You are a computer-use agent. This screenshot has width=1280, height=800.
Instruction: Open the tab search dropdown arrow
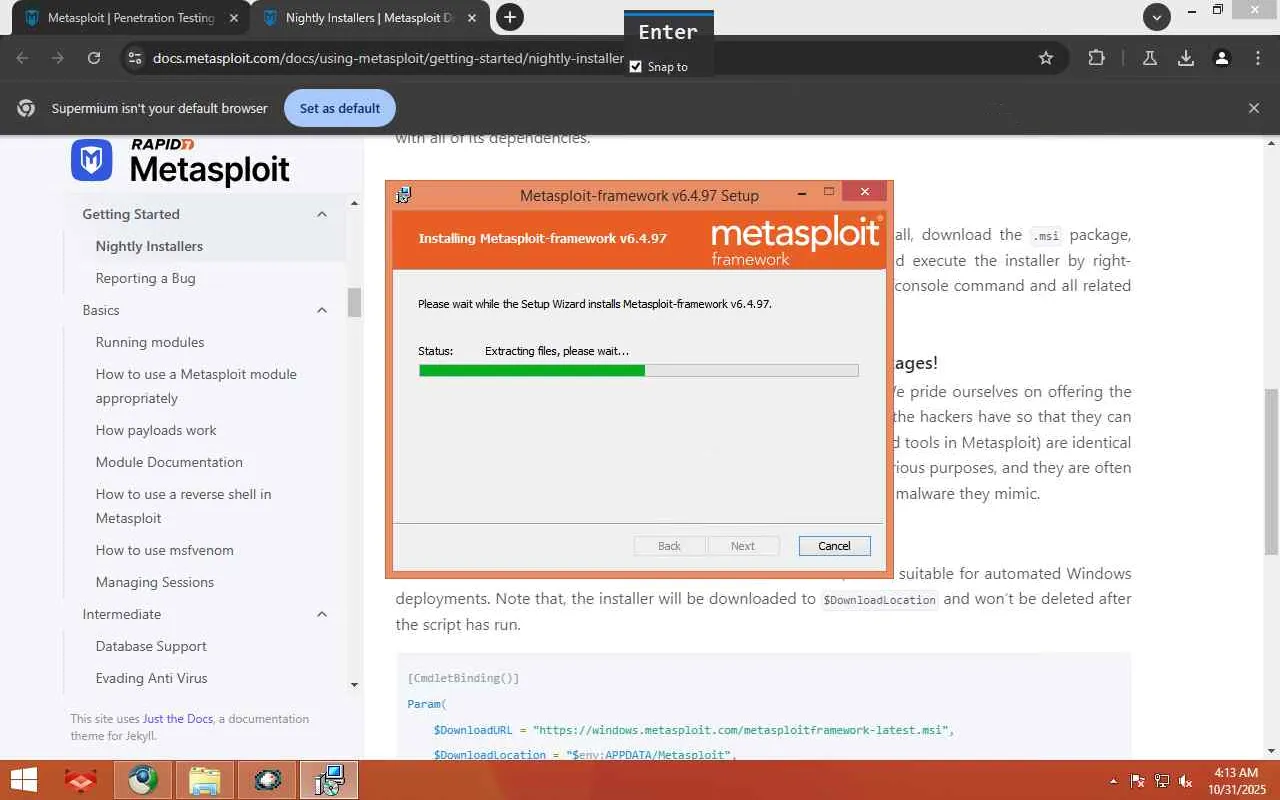click(1157, 17)
